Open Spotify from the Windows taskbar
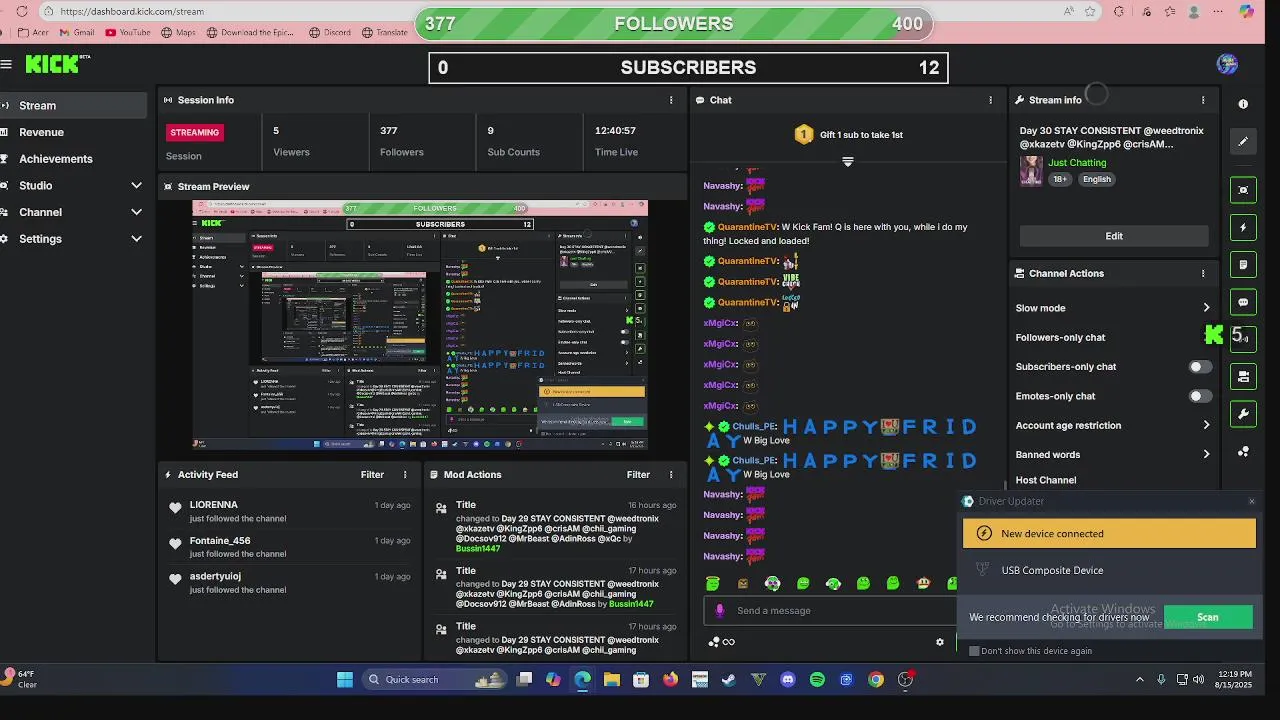The image size is (1280, 720). [817, 680]
